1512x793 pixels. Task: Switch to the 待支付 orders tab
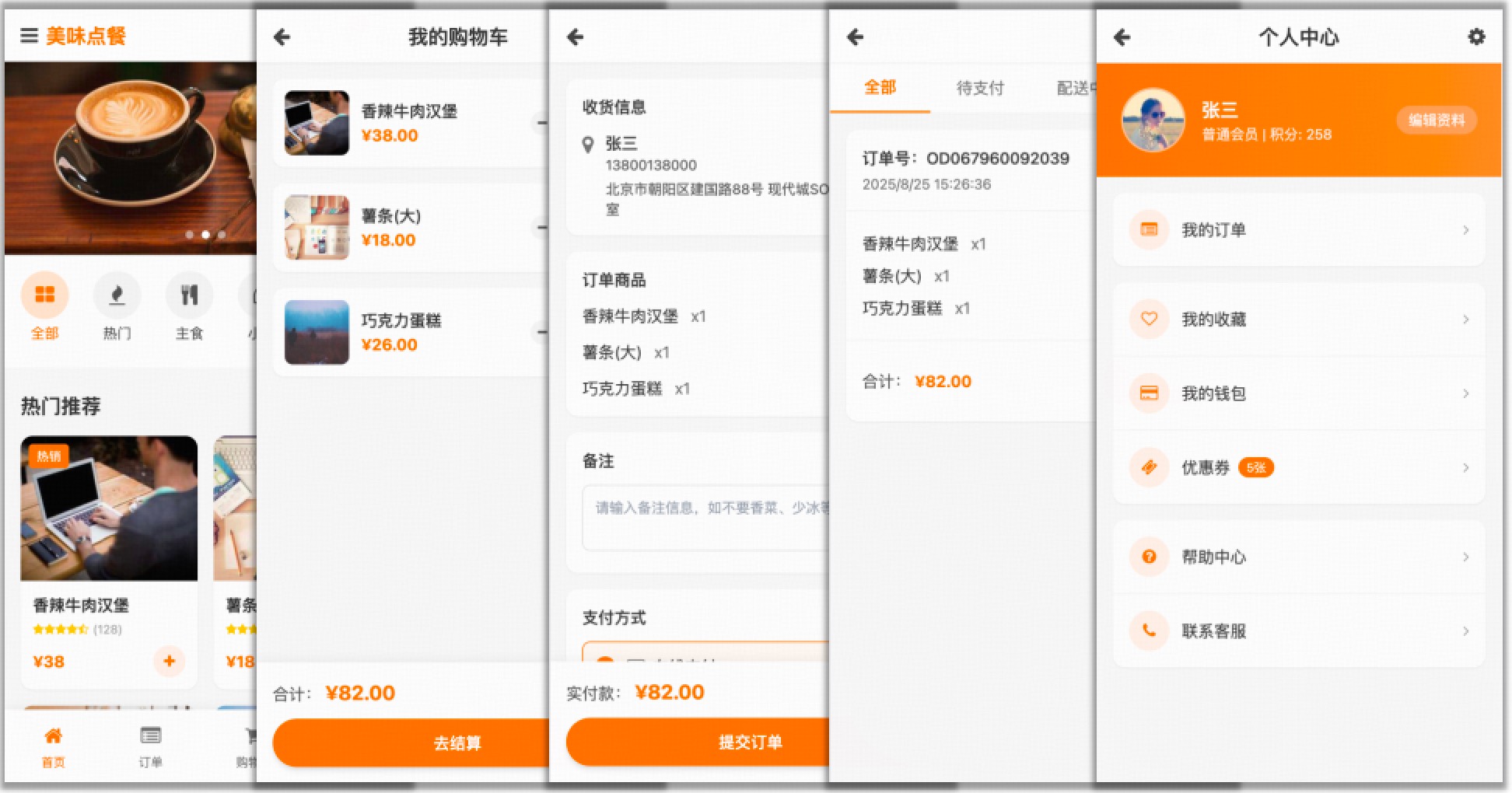pos(979,88)
